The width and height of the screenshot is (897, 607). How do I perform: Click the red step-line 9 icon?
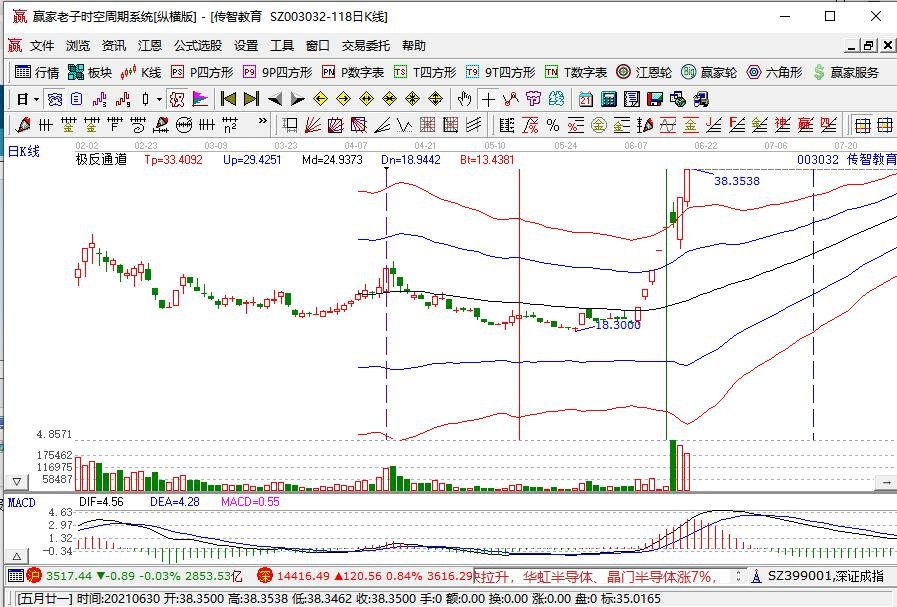[122, 100]
